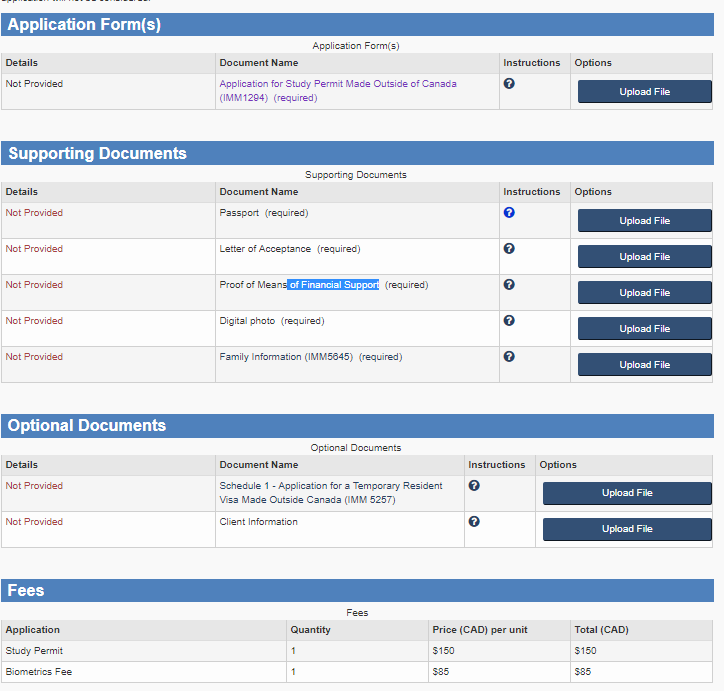The width and height of the screenshot is (724, 691).
Task: Upload Family Information (IMM5645) file
Action: tap(645, 365)
